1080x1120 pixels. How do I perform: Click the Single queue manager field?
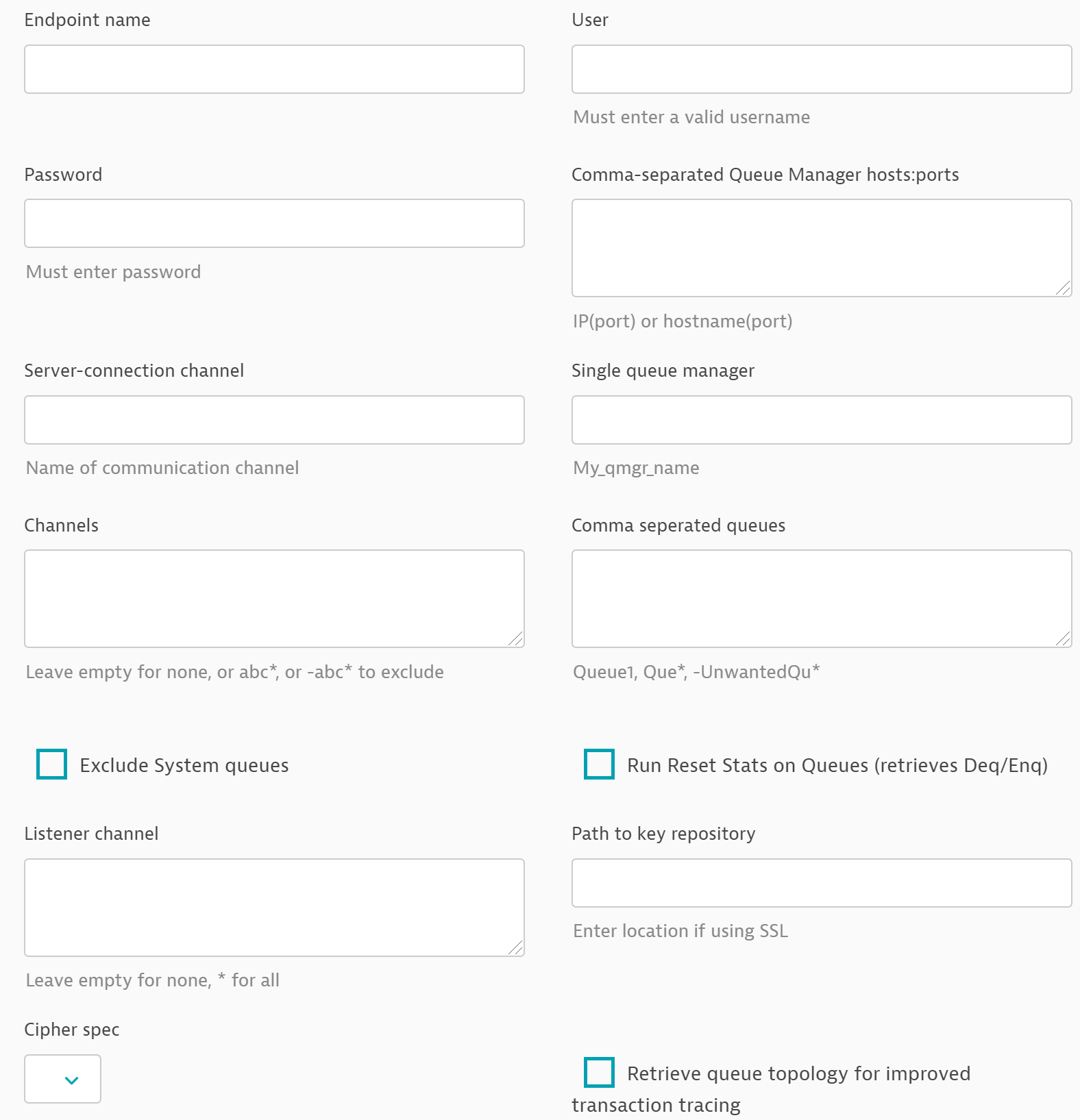pos(821,420)
